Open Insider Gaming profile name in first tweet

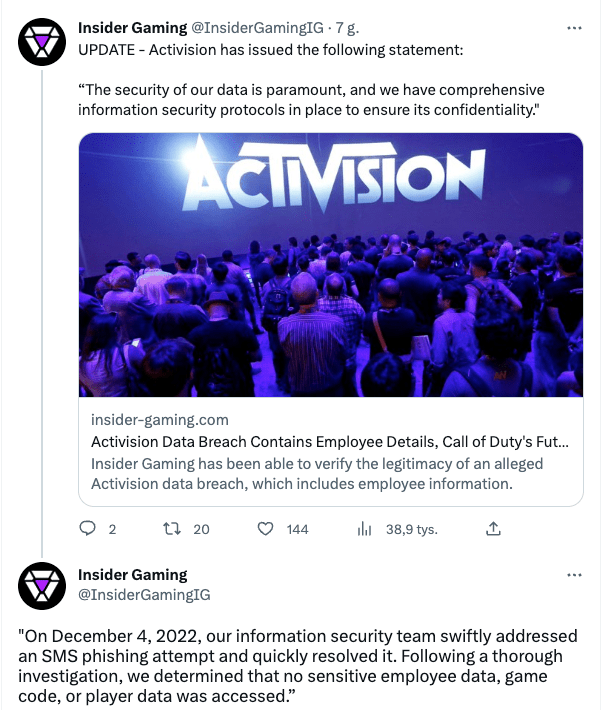(x=132, y=29)
